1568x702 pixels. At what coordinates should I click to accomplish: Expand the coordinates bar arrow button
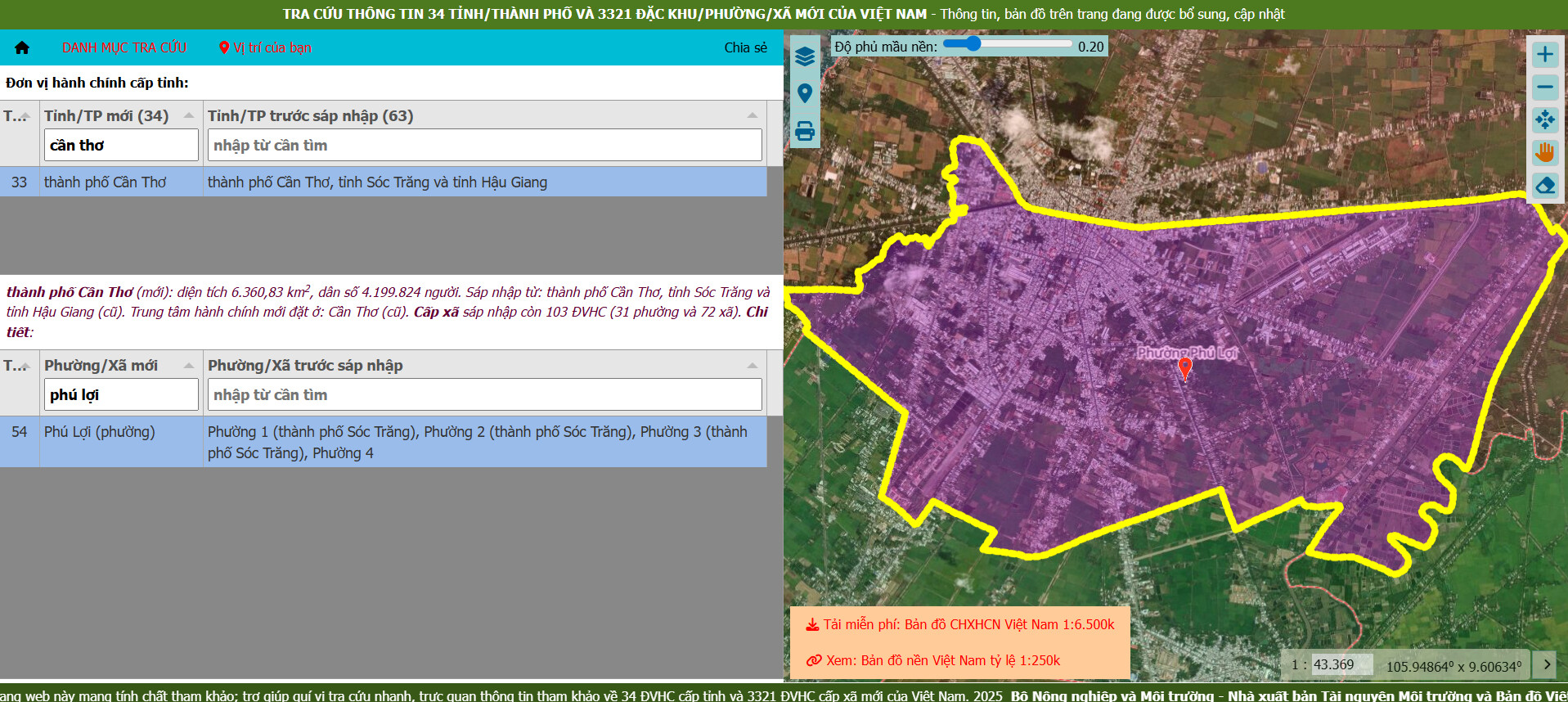1546,664
